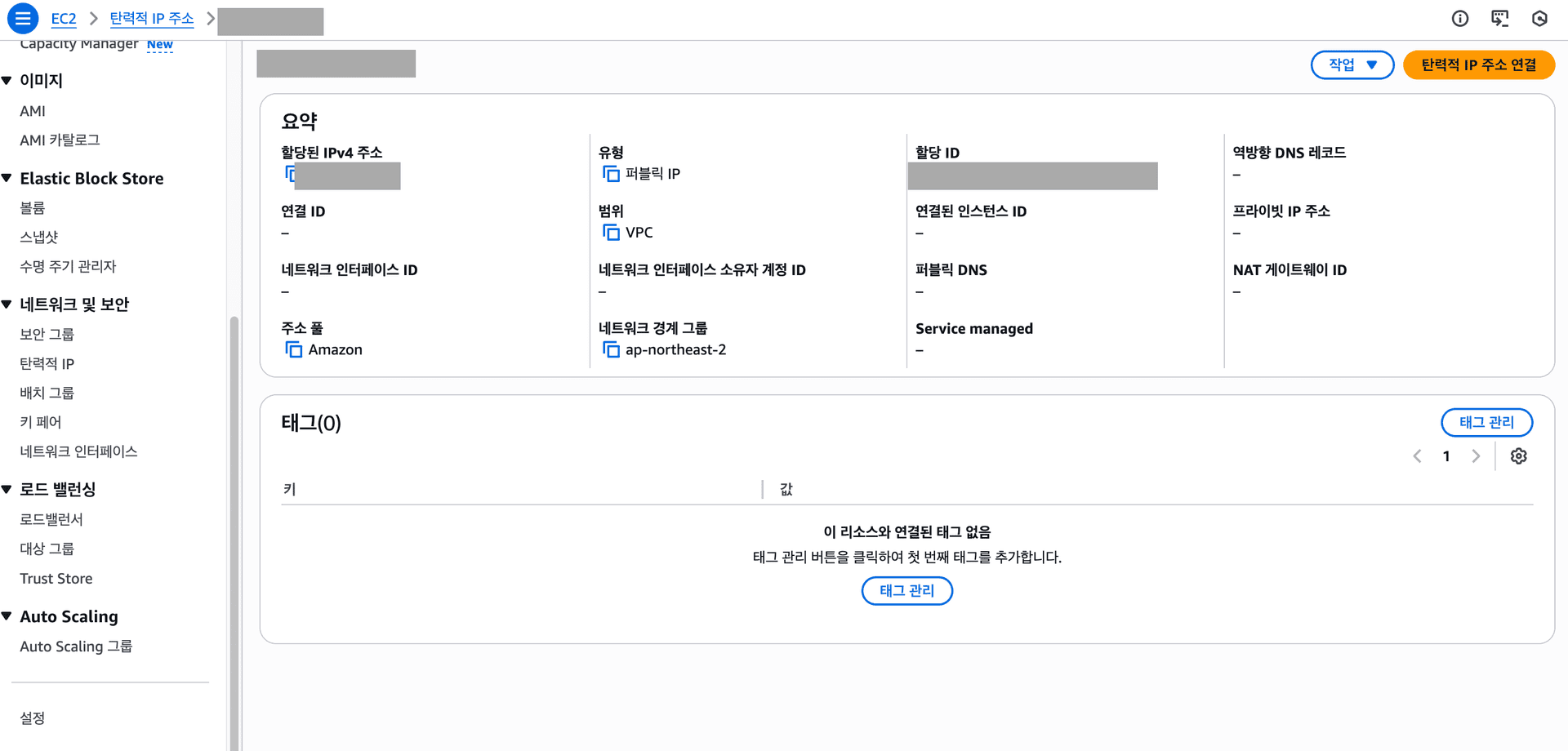Select 탄력적 IP in the sidebar
This screenshot has width=1568, height=751.
[x=47, y=363]
